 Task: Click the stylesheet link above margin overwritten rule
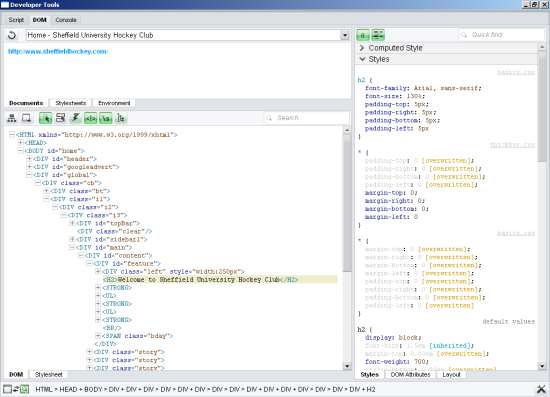pyautogui.click(x=516, y=233)
